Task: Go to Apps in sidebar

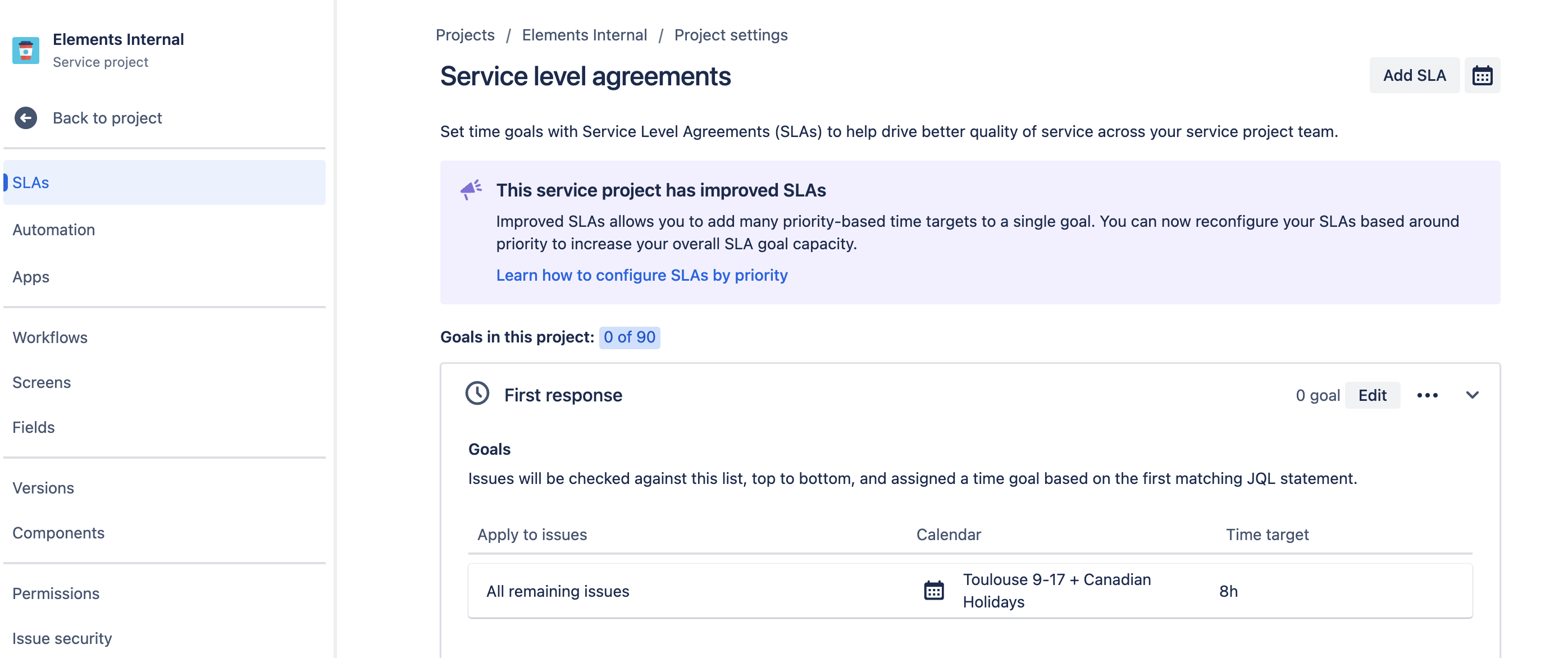Action: 31,277
